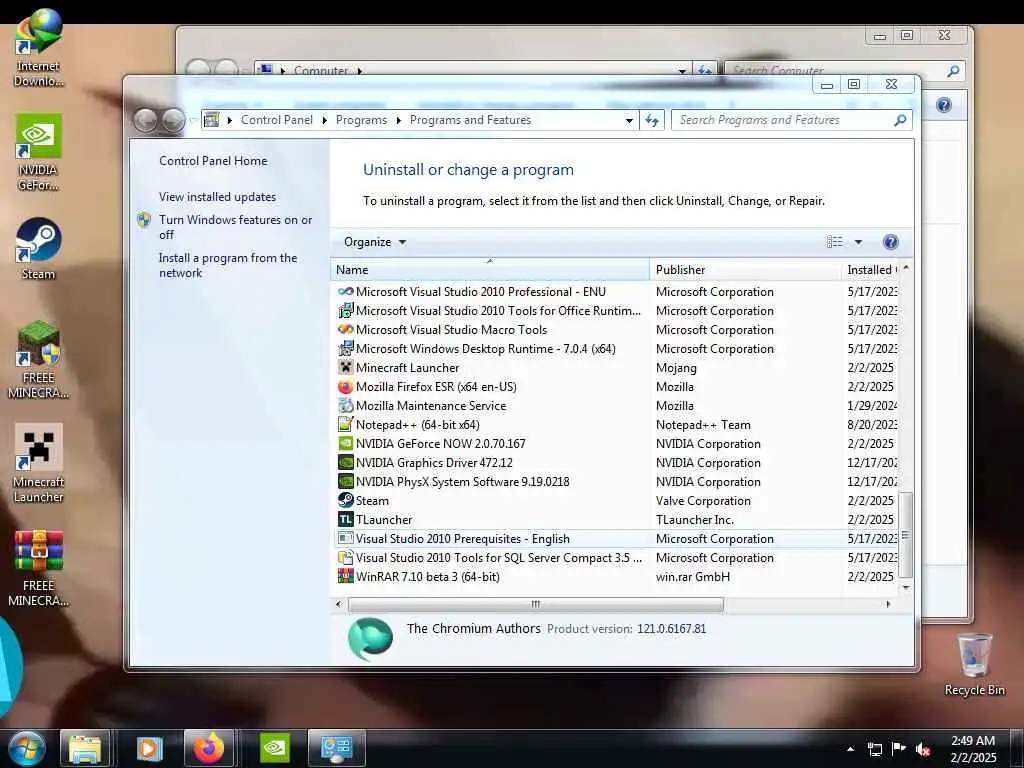The image size is (1024, 768).
Task: Click the Programs and Features breadcrumb
Action: 470,120
